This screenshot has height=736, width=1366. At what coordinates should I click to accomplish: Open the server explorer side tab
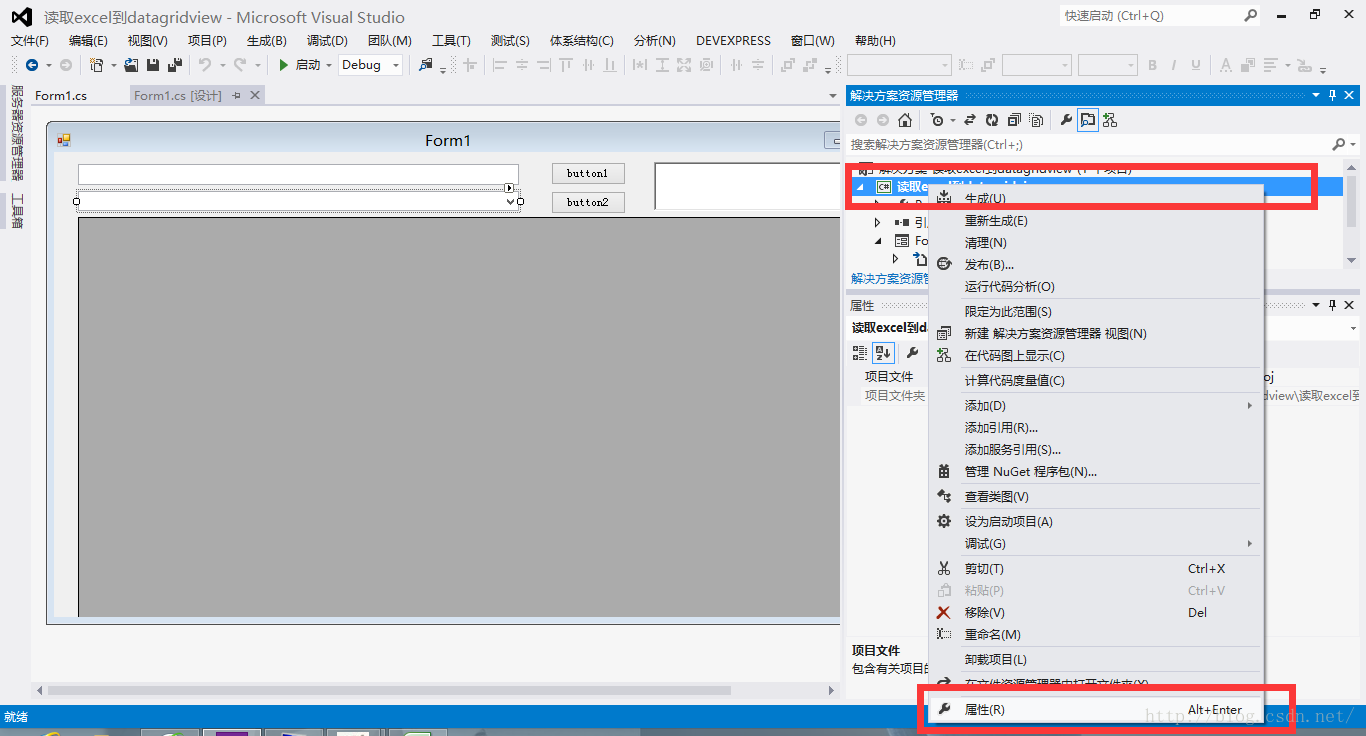click(16, 133)
